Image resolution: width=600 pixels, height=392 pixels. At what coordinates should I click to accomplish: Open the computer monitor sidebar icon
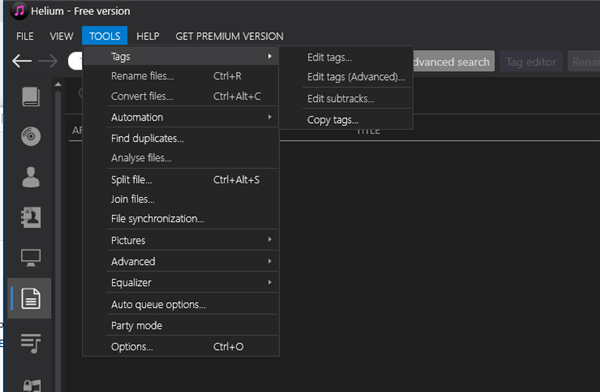click(31, 258)
